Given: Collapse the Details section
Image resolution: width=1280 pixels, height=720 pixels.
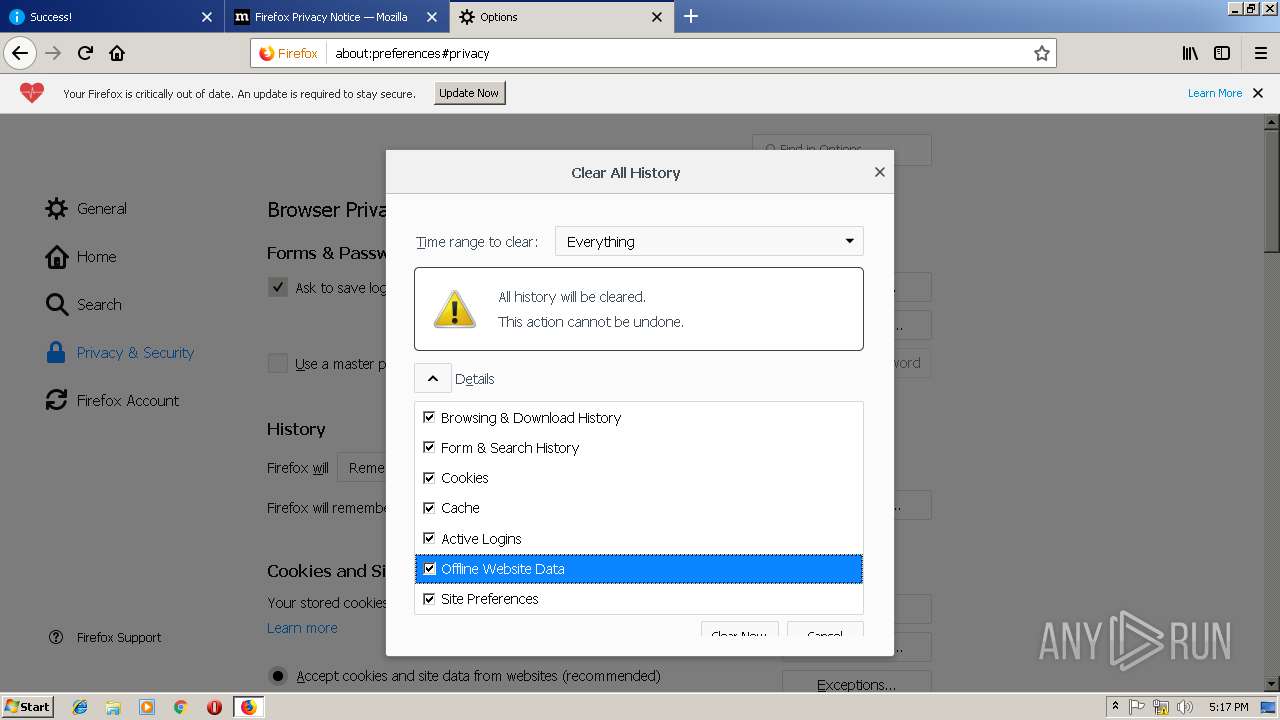Looking at the screenshot, I should (x=432, y=378).
